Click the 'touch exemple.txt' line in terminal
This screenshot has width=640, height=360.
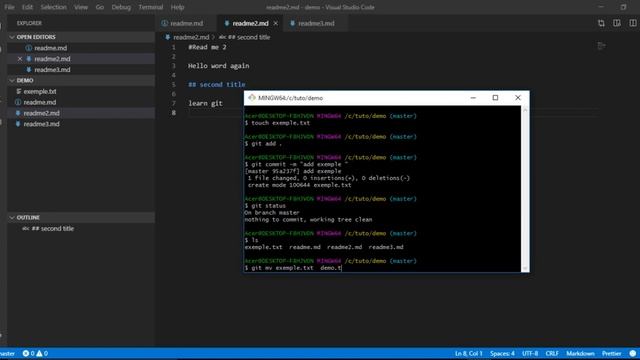277,123
